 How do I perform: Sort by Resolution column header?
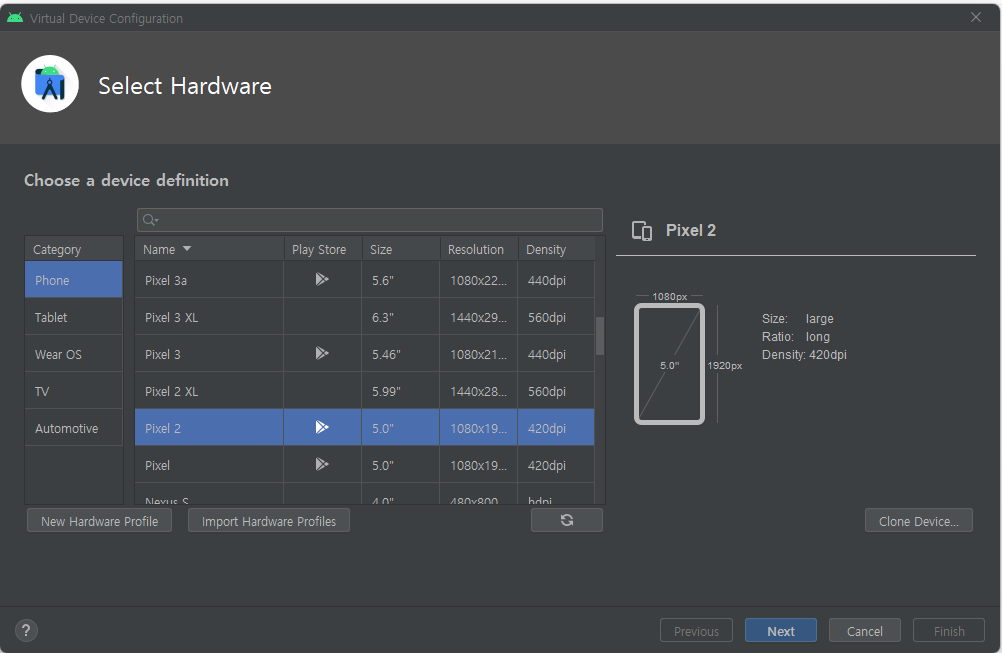point(479,249)
